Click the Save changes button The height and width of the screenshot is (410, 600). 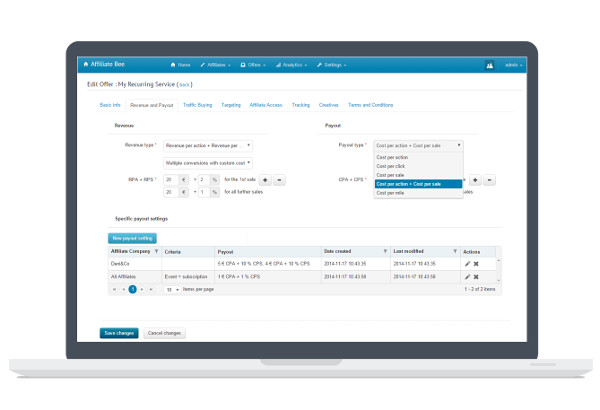[119, 333]
